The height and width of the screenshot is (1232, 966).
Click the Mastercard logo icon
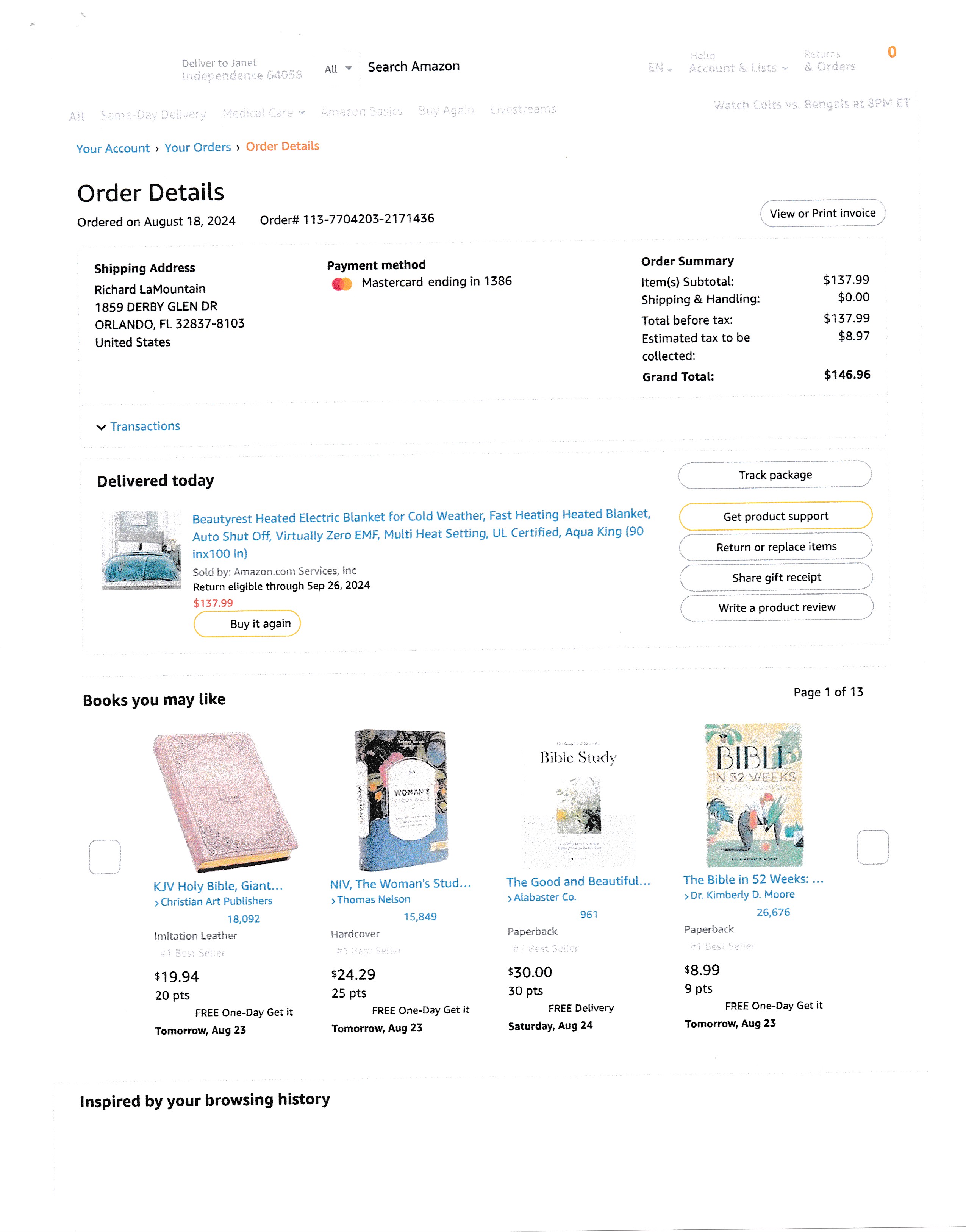342,284
